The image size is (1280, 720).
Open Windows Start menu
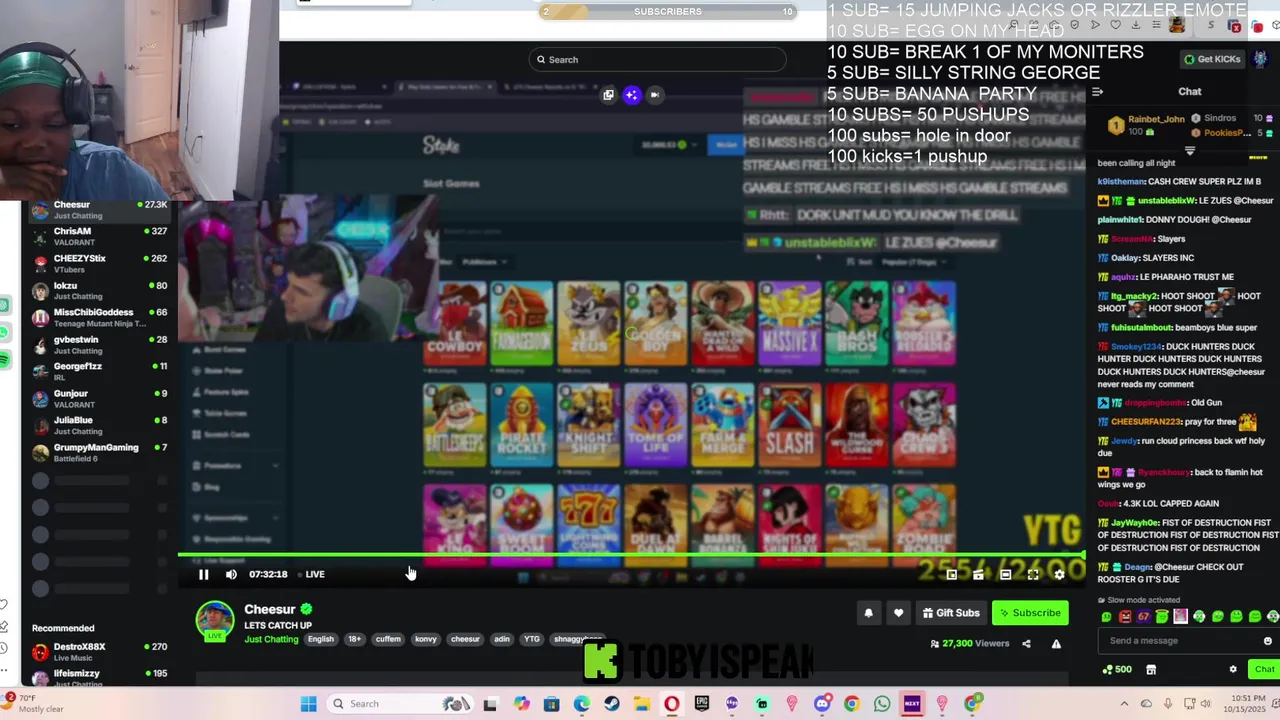coord(308,704)
